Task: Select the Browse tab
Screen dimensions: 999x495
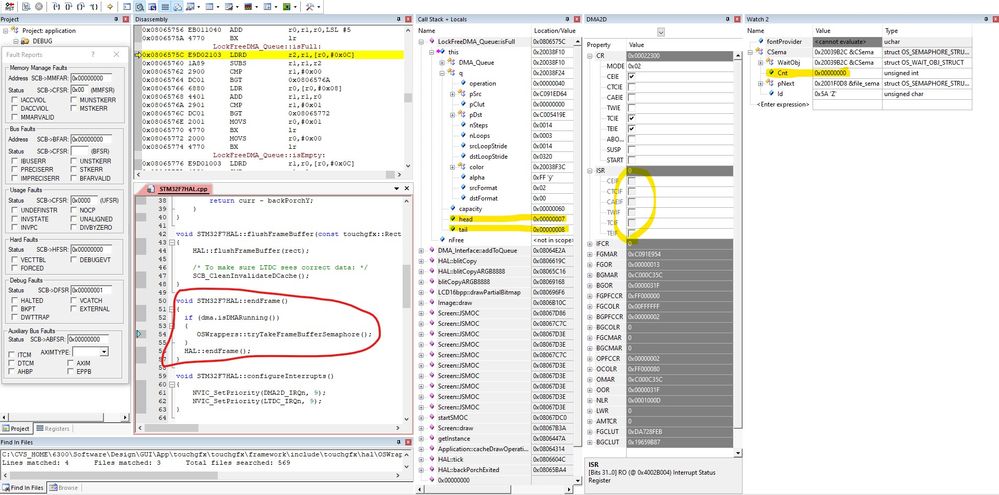Action: (63, 487)
